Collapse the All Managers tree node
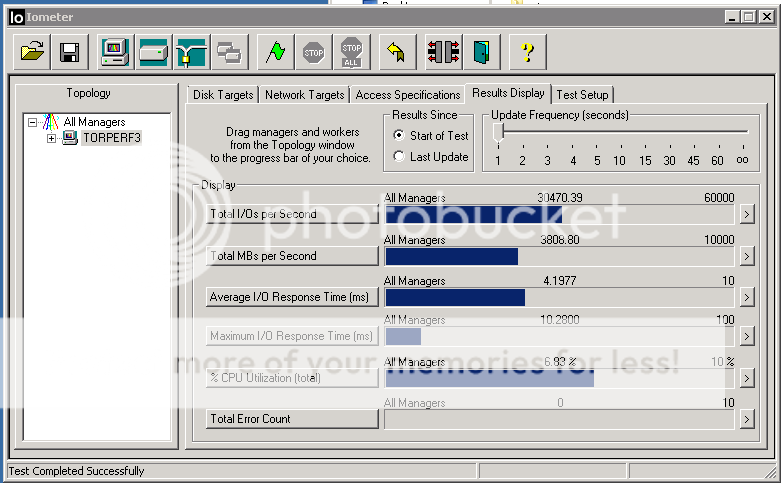 pyautogui.click(x=33, y=122)
